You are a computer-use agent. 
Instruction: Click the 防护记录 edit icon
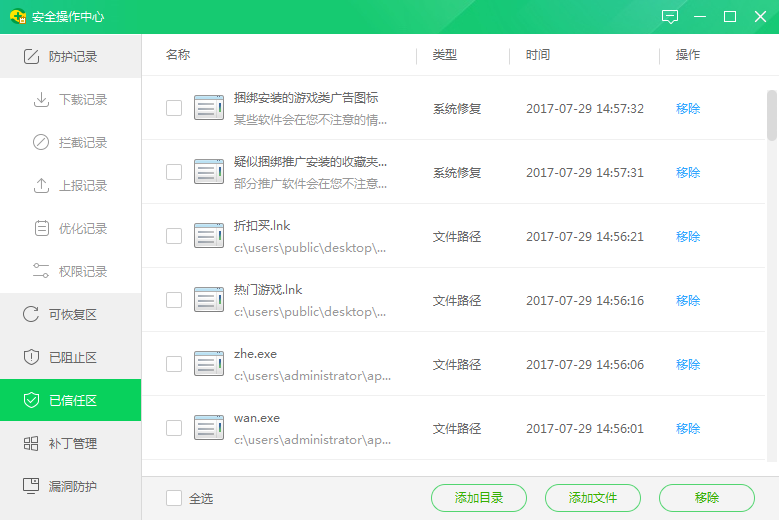coord(31,57)
